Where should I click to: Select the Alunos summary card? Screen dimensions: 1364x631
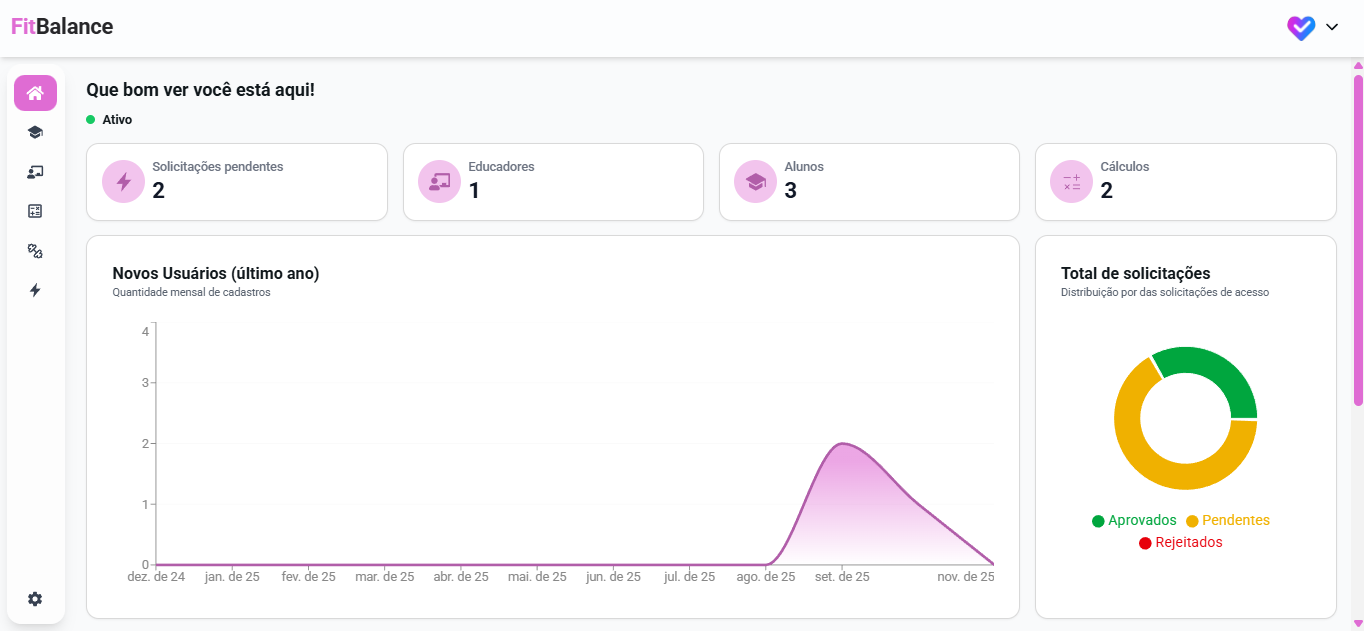point(869,182)
